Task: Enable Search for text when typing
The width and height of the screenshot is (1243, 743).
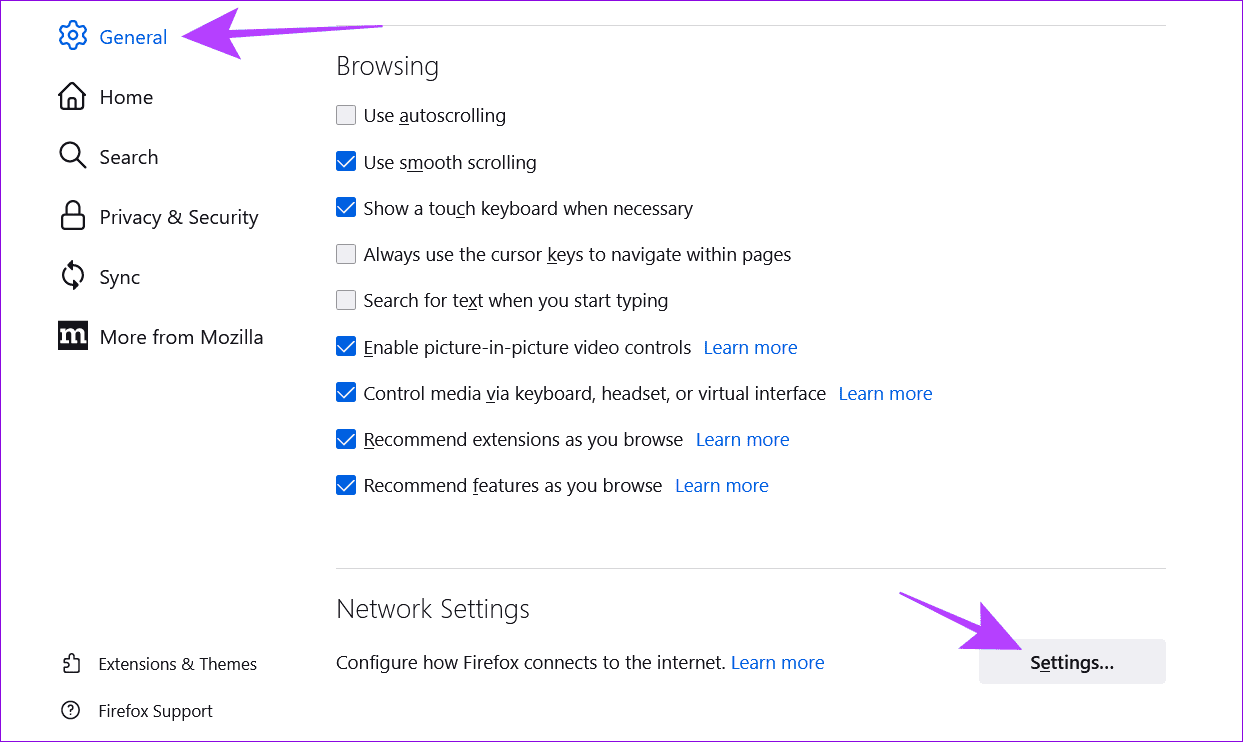Action: coord(346,300)
